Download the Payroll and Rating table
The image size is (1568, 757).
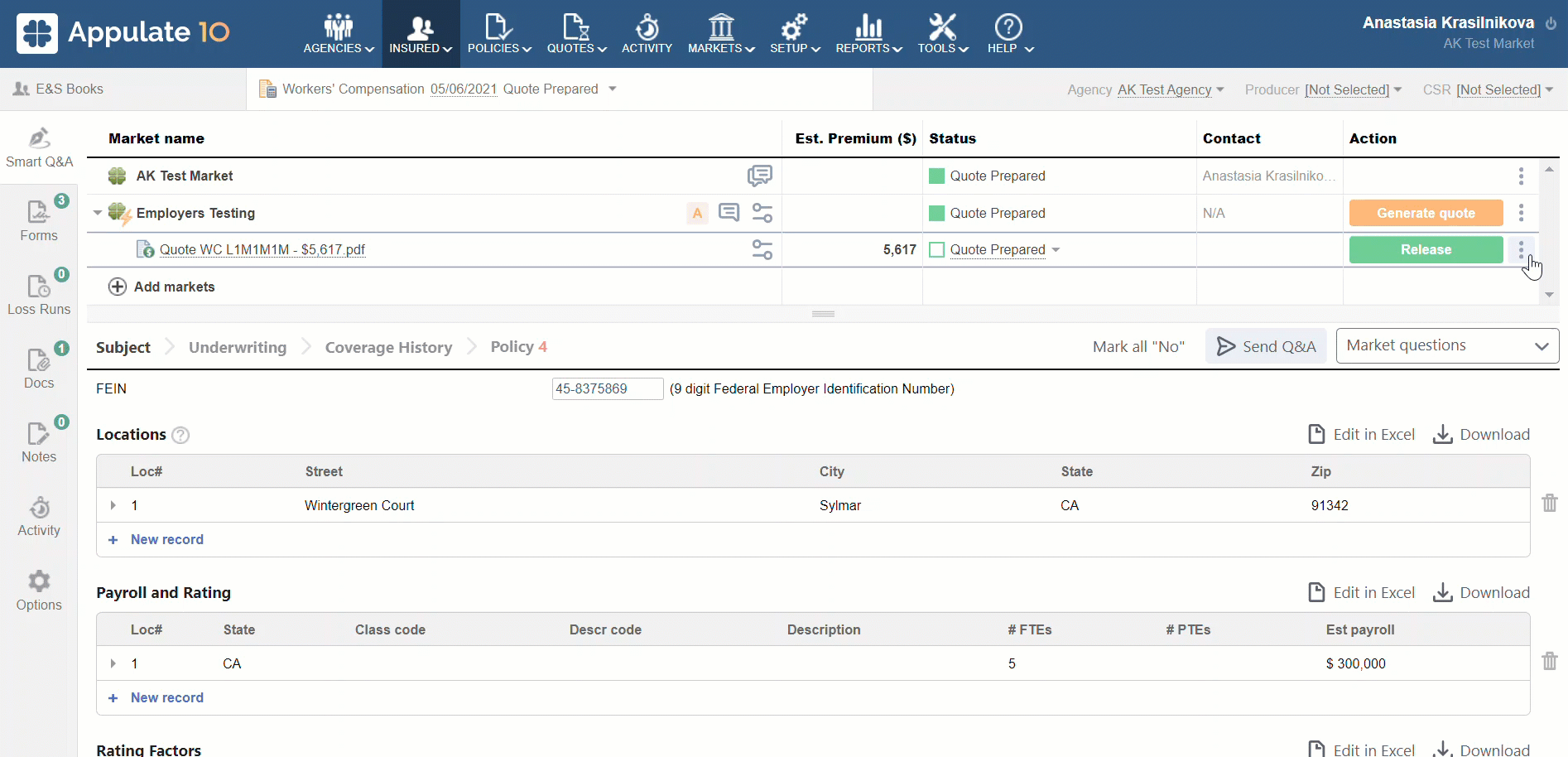pyautogui.click(x=1481, y=592)
